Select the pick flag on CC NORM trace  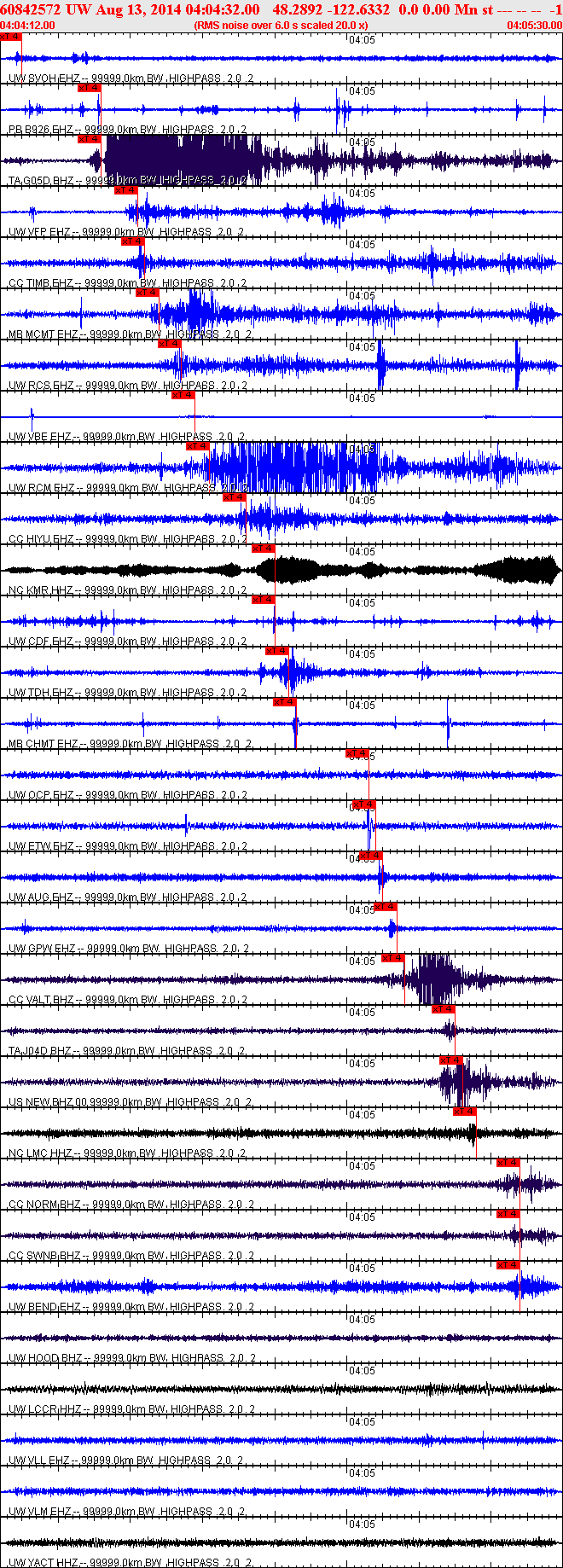click(x=508, y=1163)
